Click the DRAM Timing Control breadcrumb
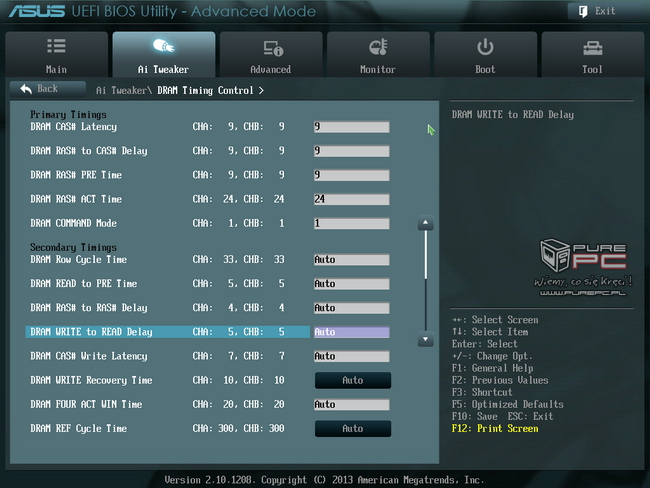This screenshot has width=650, height=488. click(x=205, y=90)
